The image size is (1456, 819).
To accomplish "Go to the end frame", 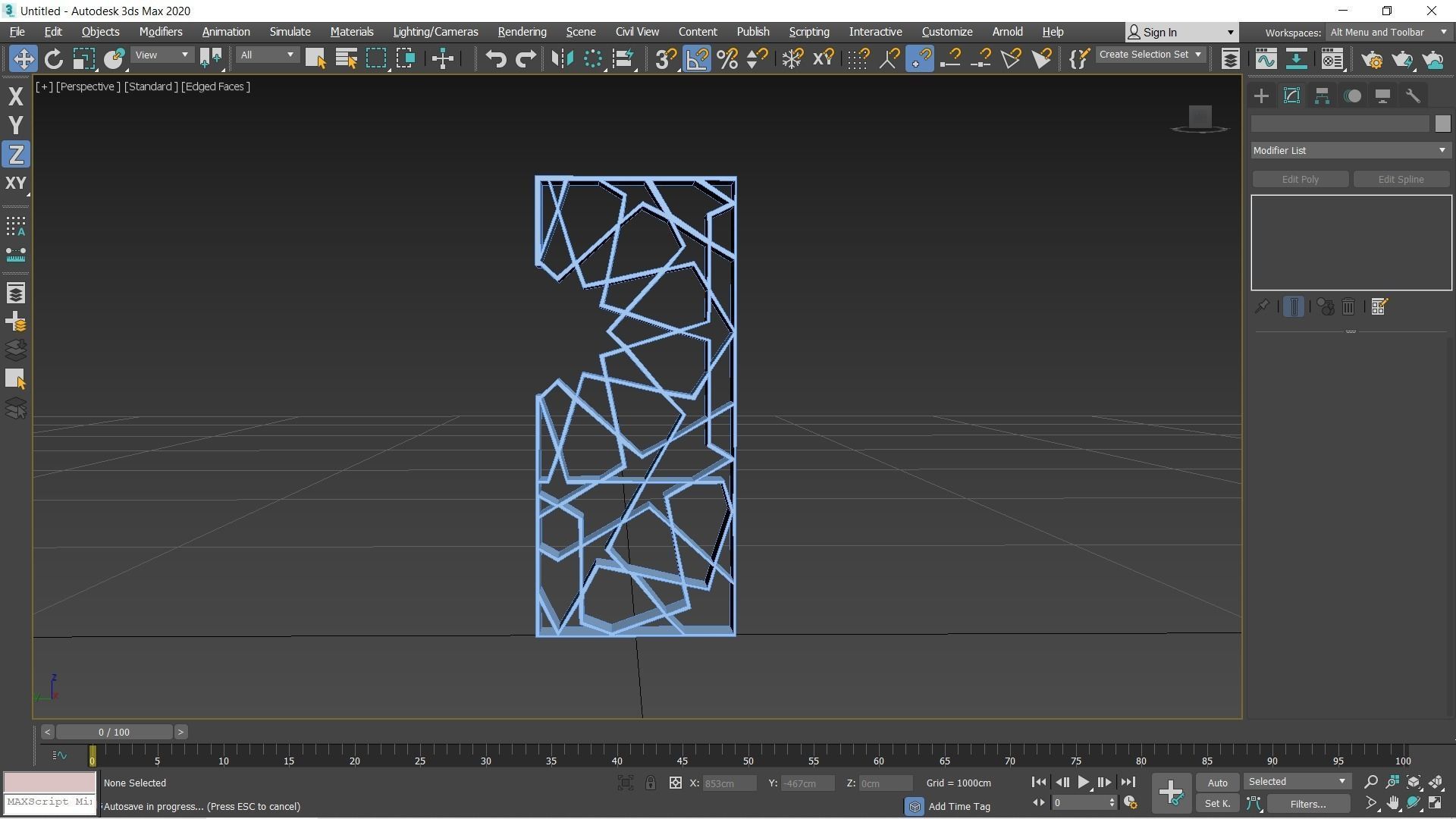I will (x=1128, y=782).
